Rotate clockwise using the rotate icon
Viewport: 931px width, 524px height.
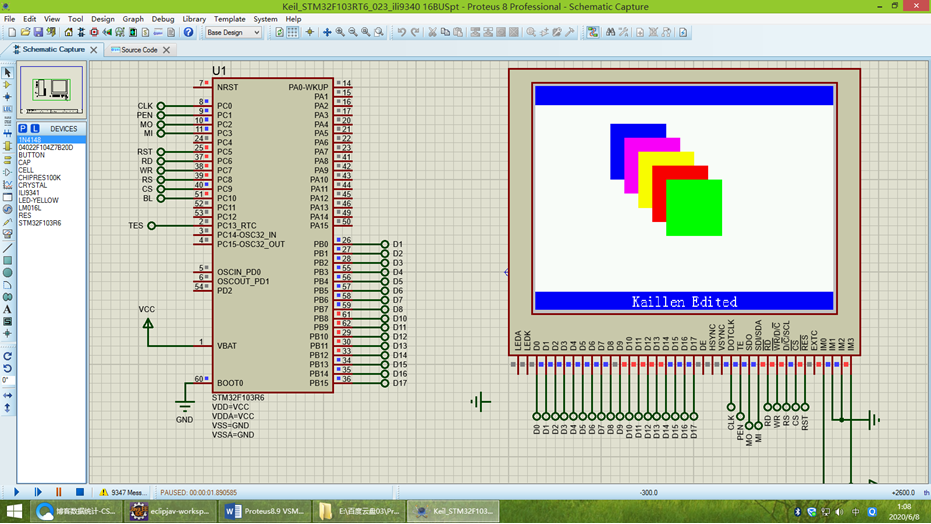coord(8,357)
